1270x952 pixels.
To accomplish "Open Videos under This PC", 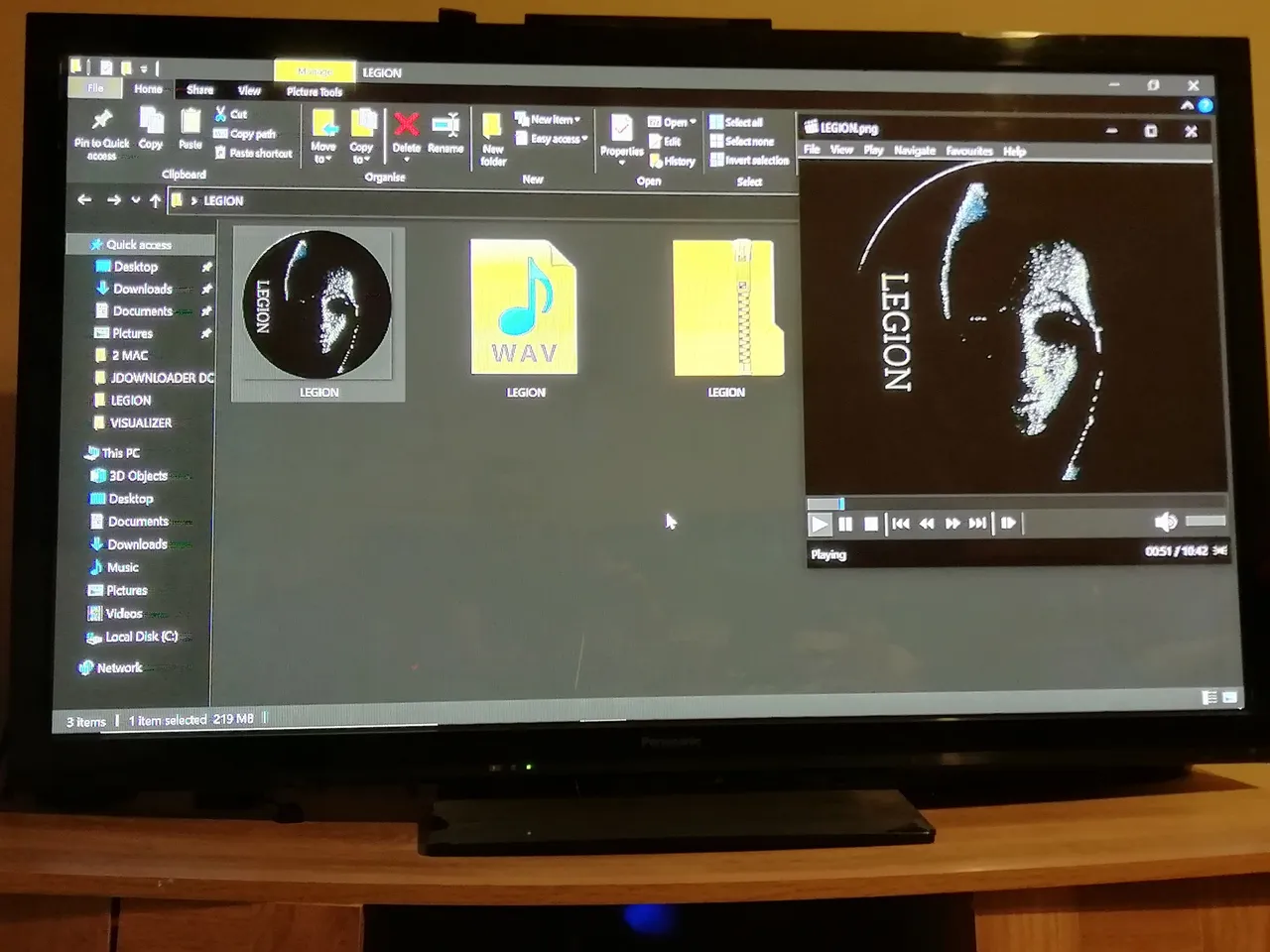I will tap(124, 614).
